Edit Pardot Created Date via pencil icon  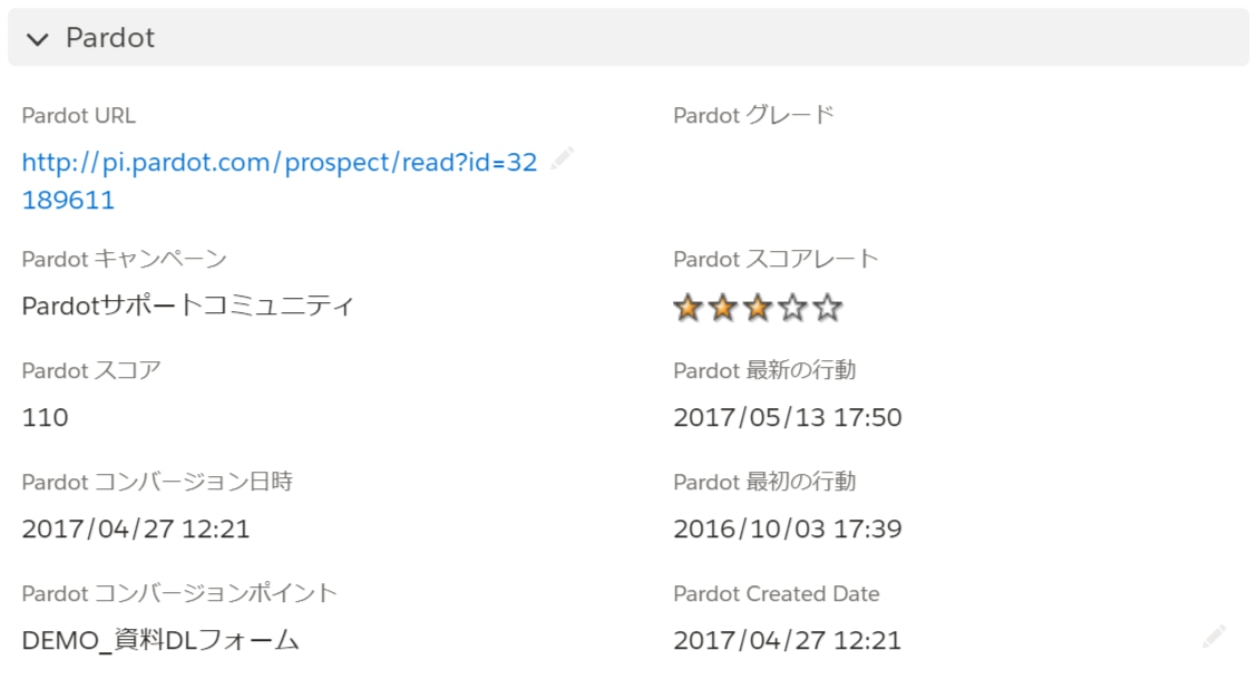[x=1214, y=636]
